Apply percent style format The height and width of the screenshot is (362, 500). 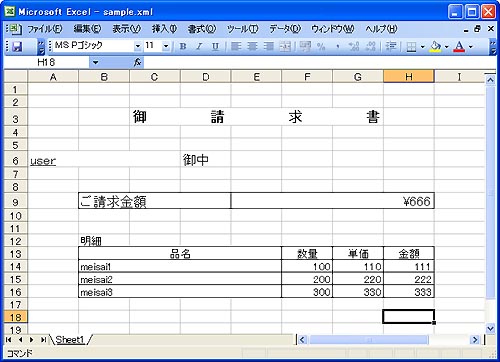click(321, 46)
